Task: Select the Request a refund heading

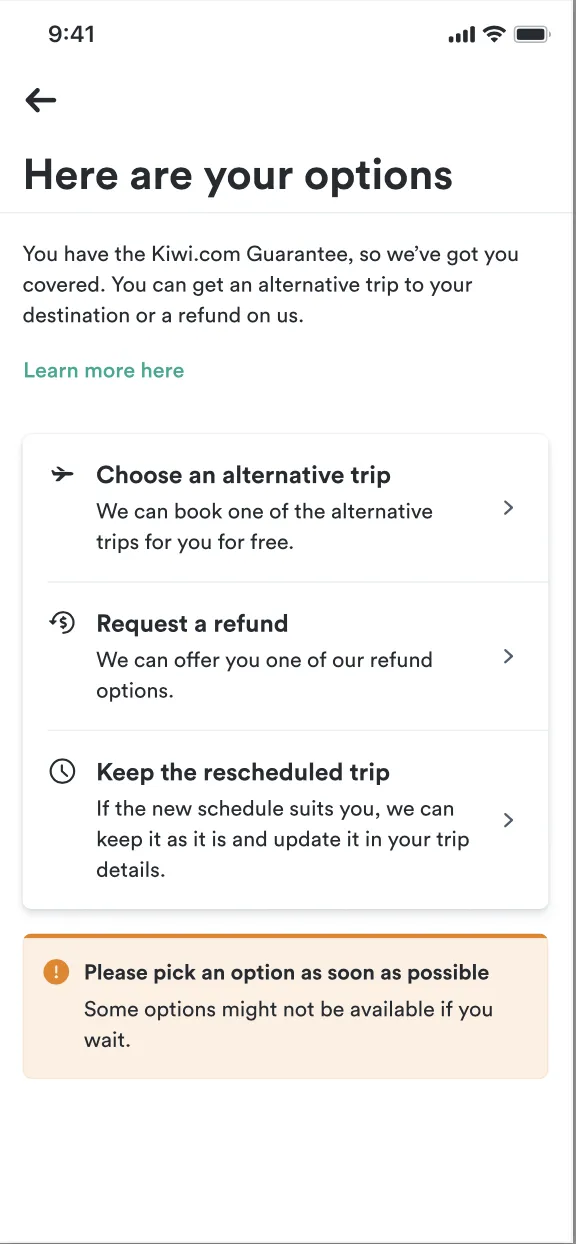Action: [x=192, y=624]
